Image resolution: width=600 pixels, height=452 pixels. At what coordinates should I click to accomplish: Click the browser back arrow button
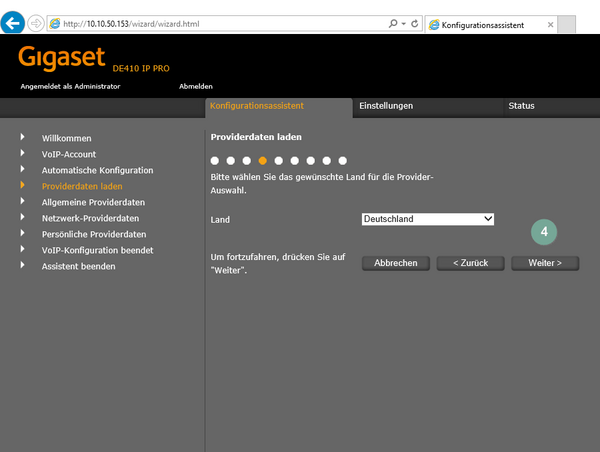[14, 23]
